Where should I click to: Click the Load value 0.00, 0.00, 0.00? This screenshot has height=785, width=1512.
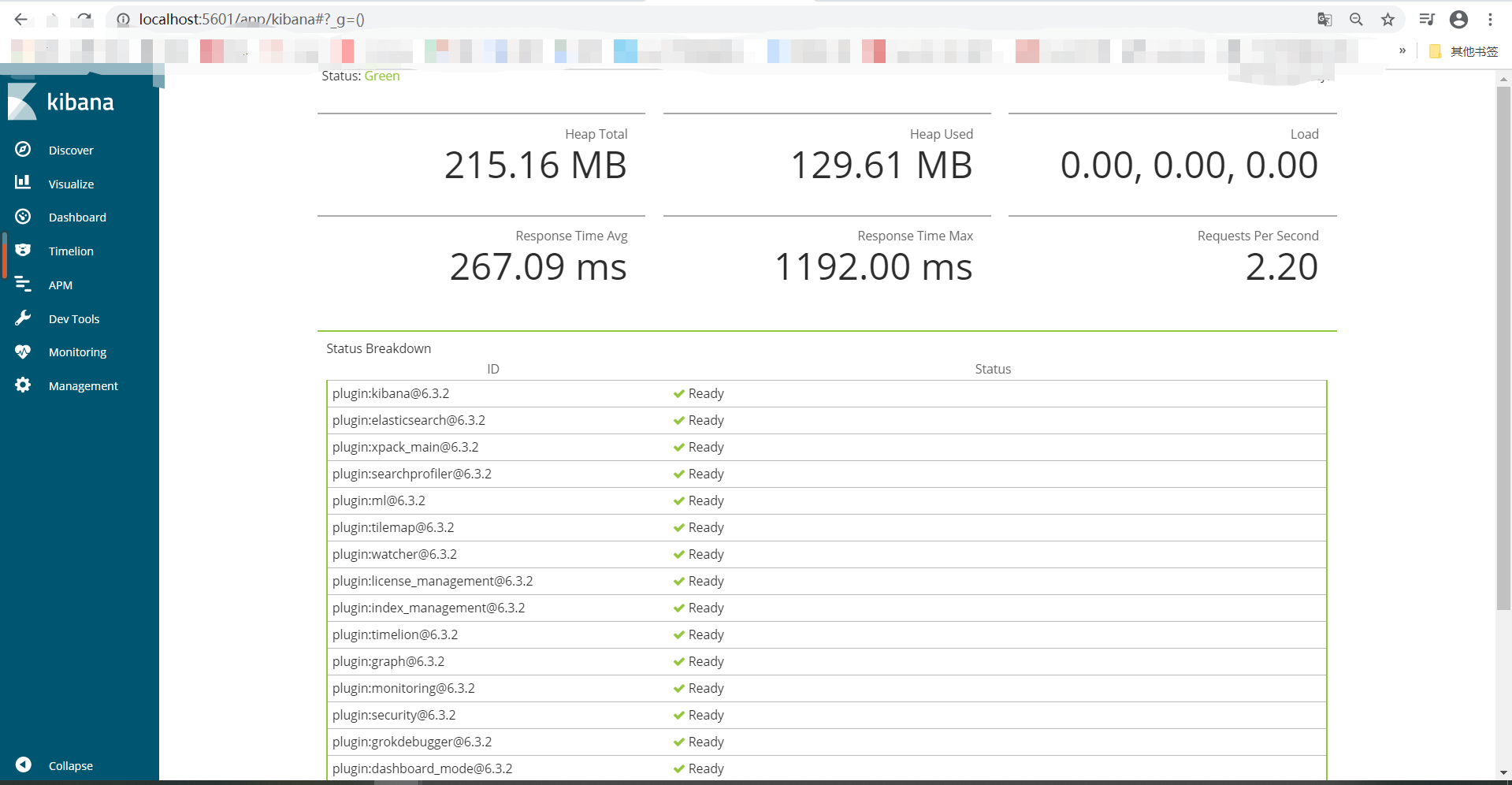click(x=1189, y=166)
